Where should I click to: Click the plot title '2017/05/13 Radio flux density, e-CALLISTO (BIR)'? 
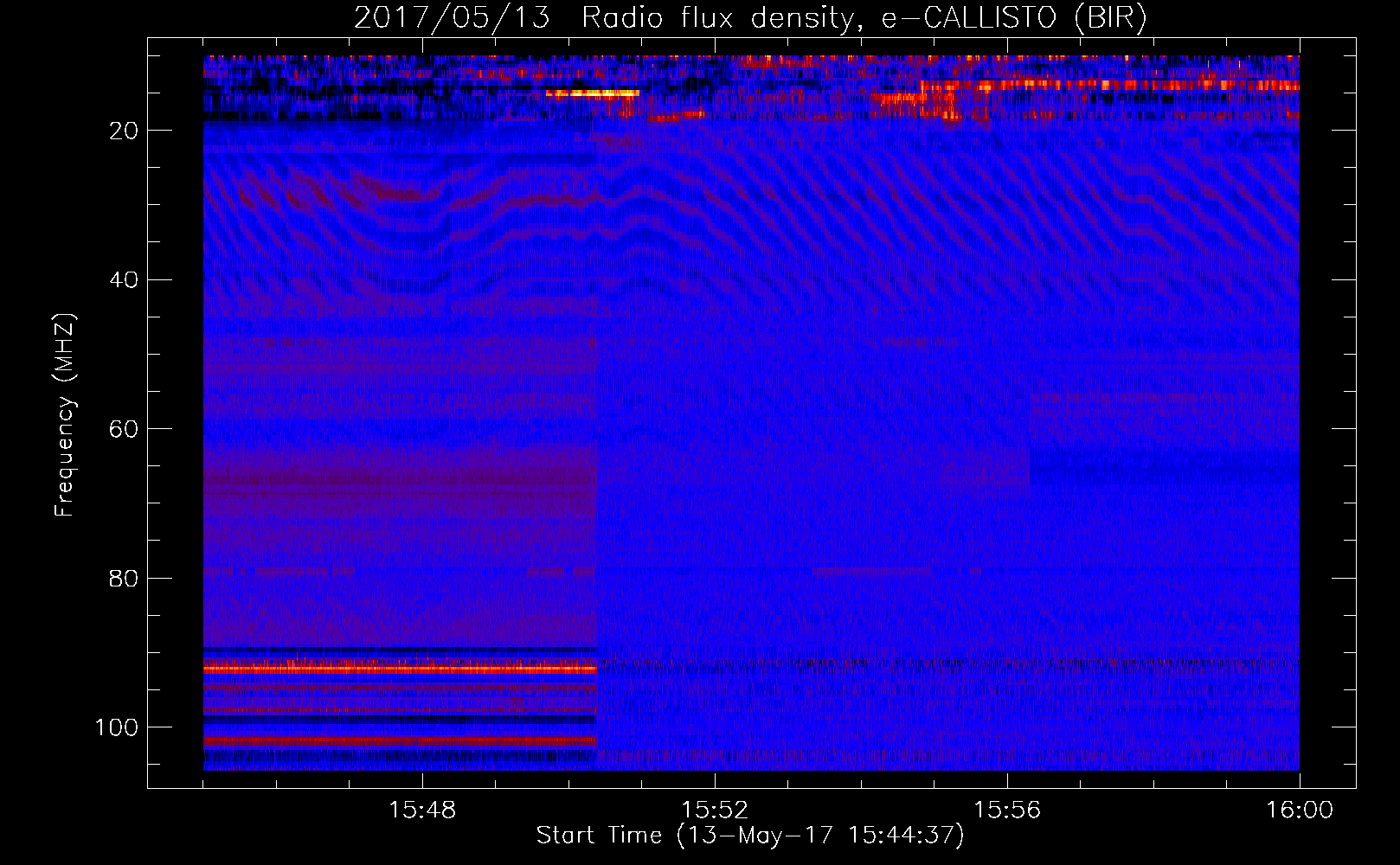750,18
